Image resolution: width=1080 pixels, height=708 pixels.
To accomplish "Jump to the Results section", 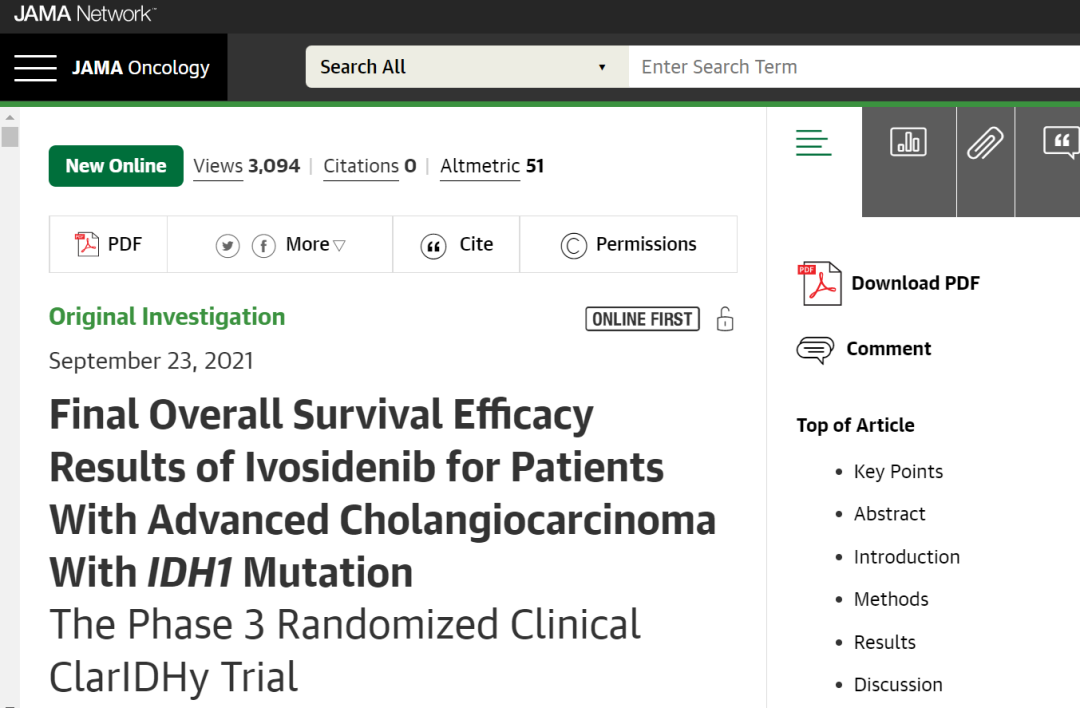I will pyautogui.click(x=884, y=643).
